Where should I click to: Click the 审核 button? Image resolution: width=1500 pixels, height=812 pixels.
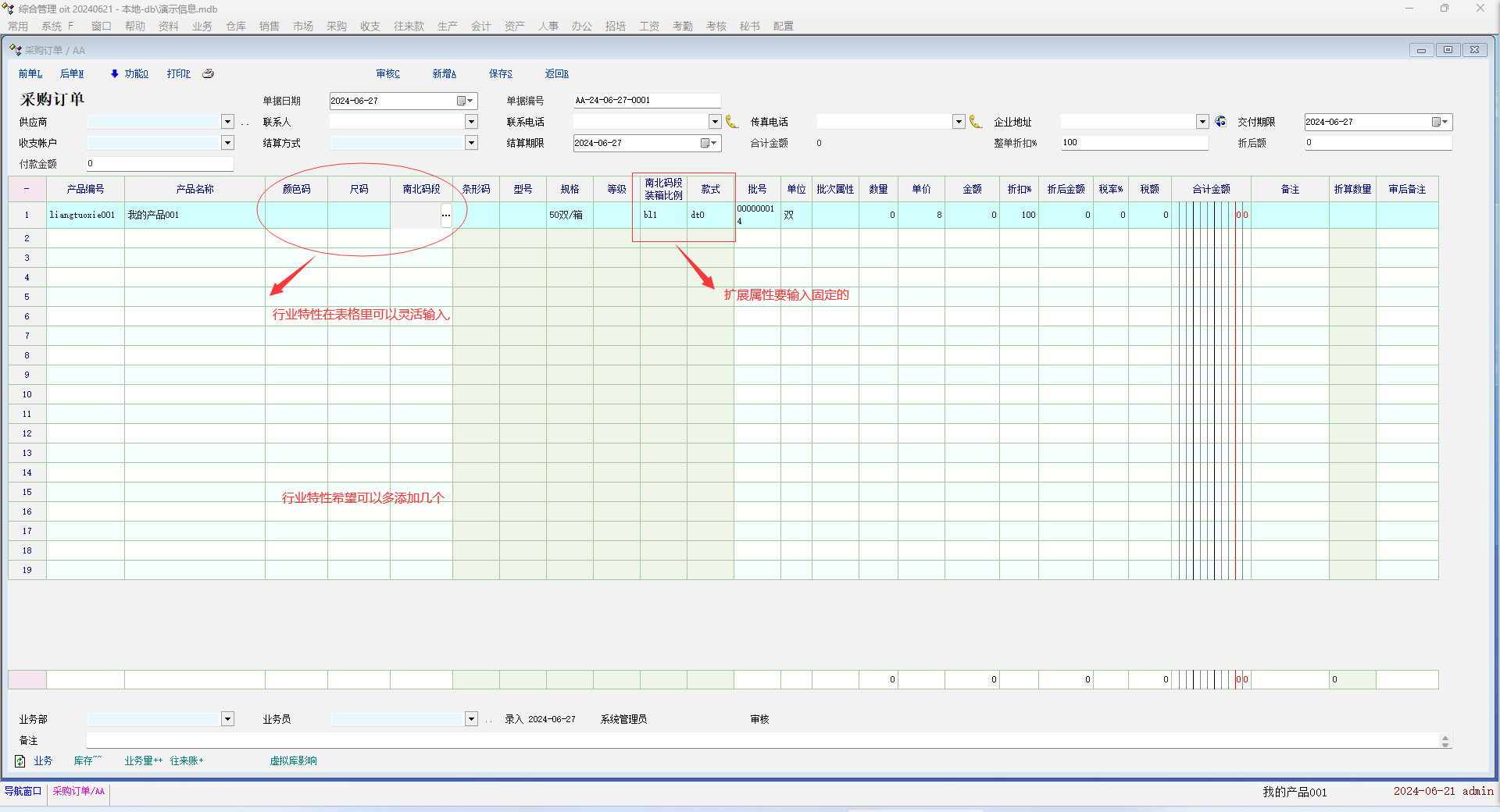388,73
